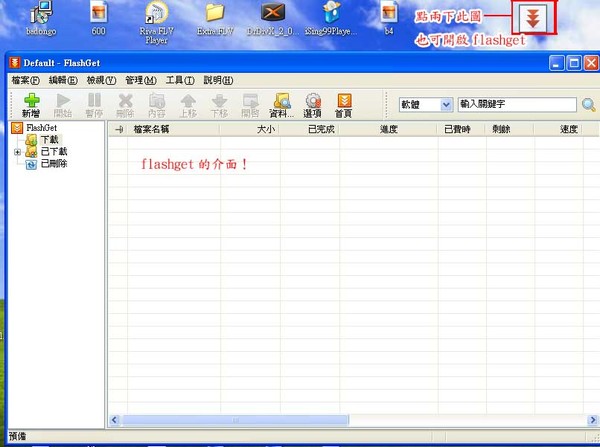Open the 工具(T) menu
Viewport: 600px width, 447px height.
[180, 80]
